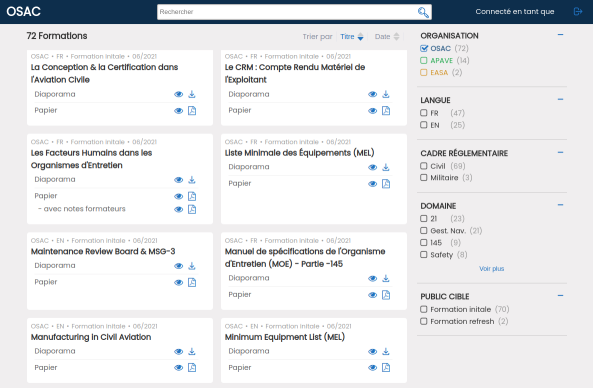Tick the Militaire cadre réglementaire checkbox
593x388 pixels.
[x=424, y=177]
